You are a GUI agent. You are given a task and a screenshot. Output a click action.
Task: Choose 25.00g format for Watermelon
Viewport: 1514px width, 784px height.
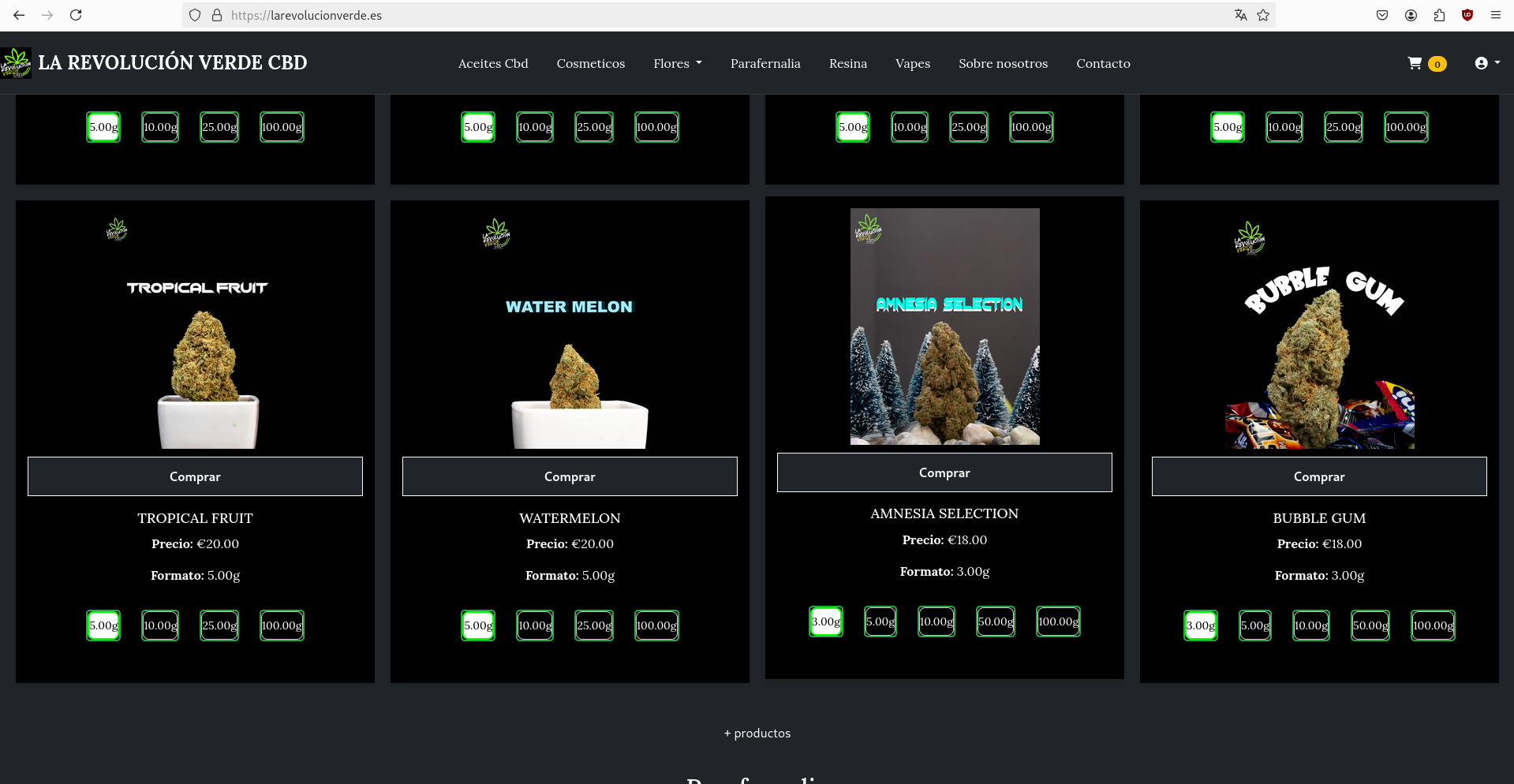[594, 625]
